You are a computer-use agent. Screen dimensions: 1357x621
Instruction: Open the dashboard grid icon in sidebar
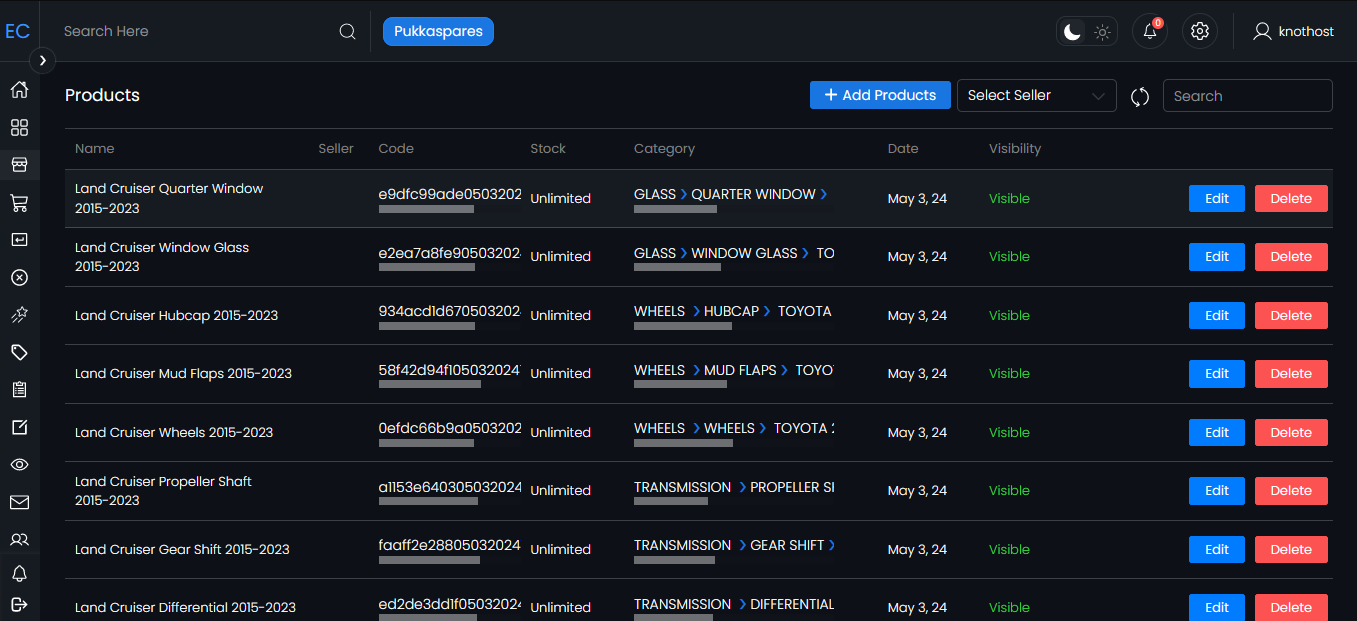tap(19, 128)
